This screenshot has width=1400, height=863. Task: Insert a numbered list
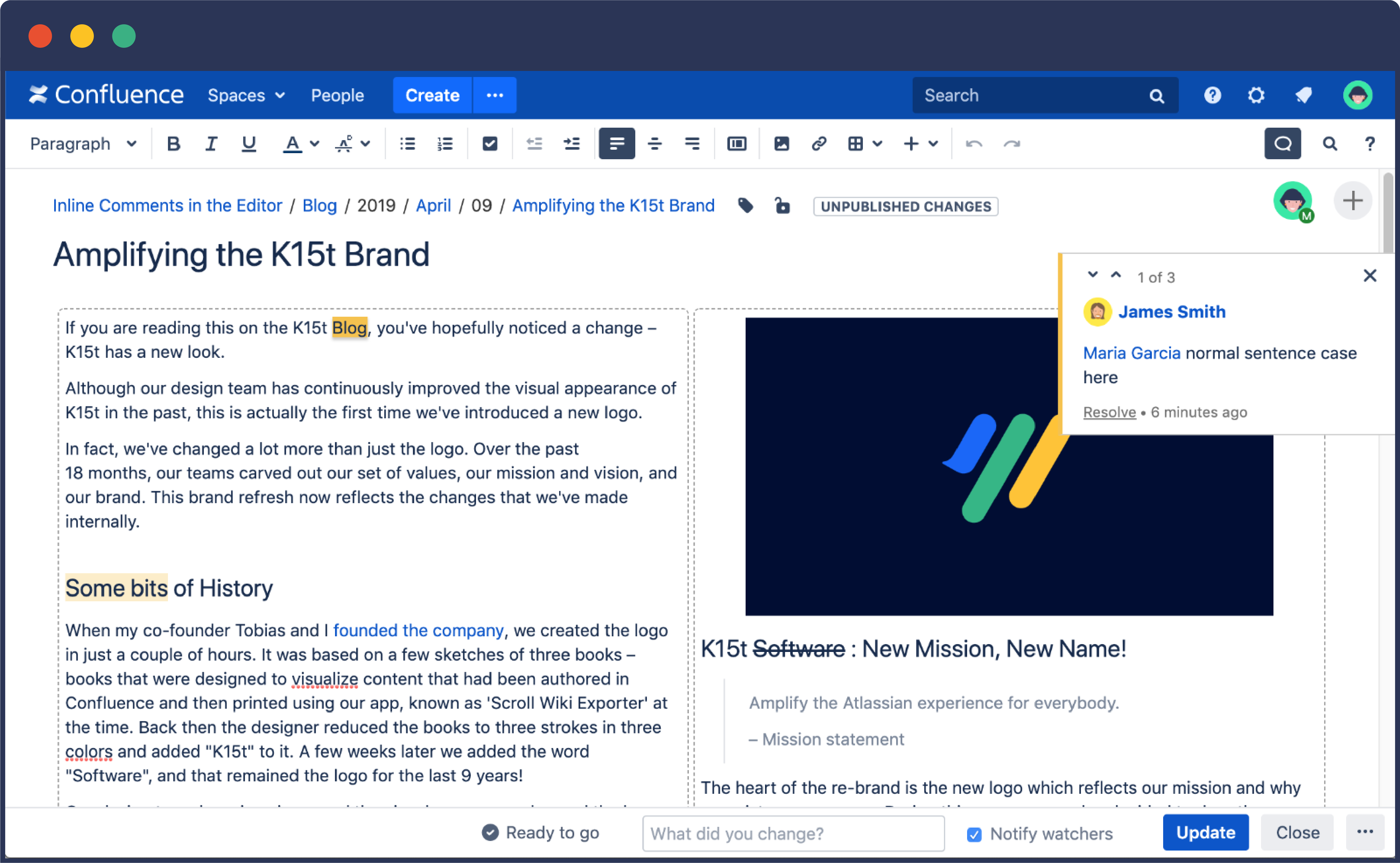pyautogui.click(x=445, y=144)
